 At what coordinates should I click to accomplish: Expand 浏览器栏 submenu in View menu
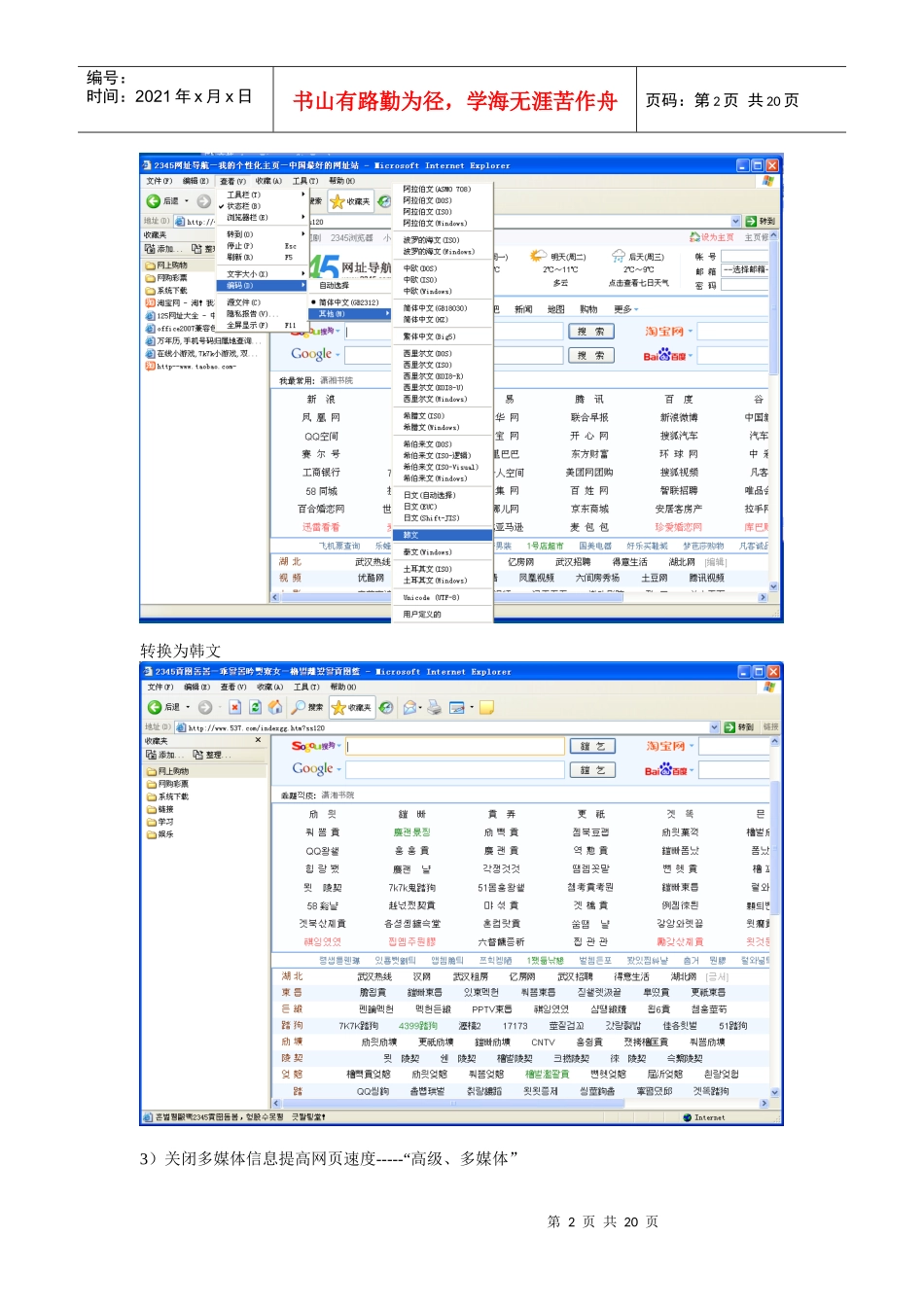click(261, 218)
